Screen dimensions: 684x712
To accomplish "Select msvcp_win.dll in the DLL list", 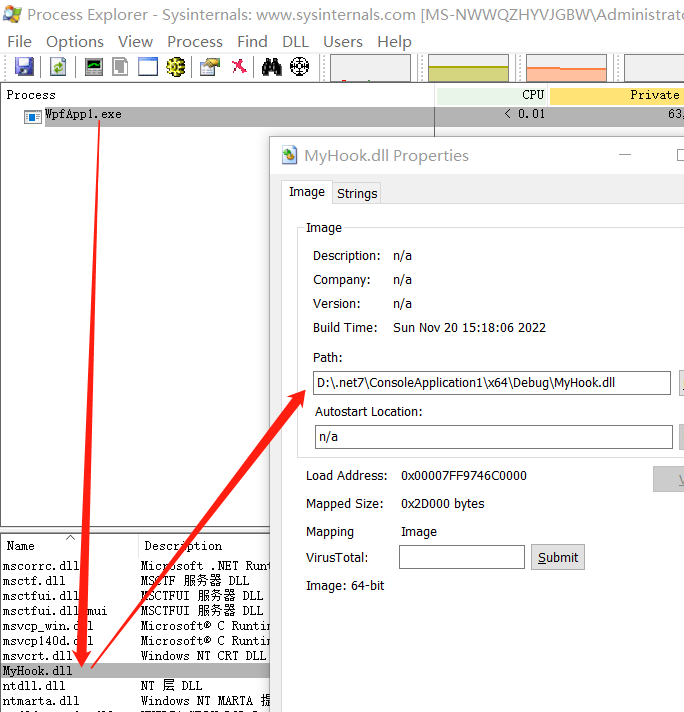I will click(x=135, y=626).
